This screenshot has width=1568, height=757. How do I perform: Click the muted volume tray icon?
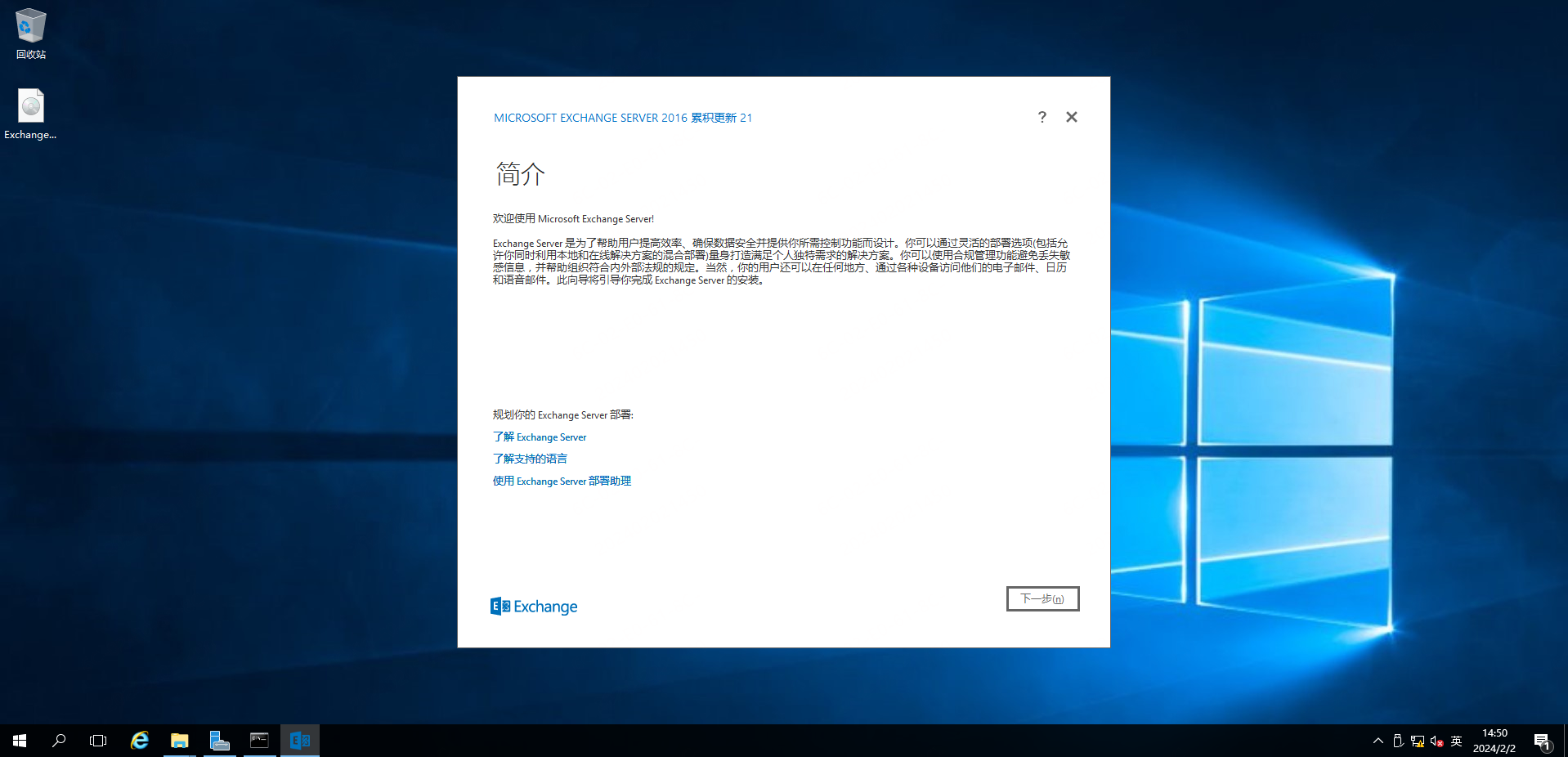(1436, 741)
